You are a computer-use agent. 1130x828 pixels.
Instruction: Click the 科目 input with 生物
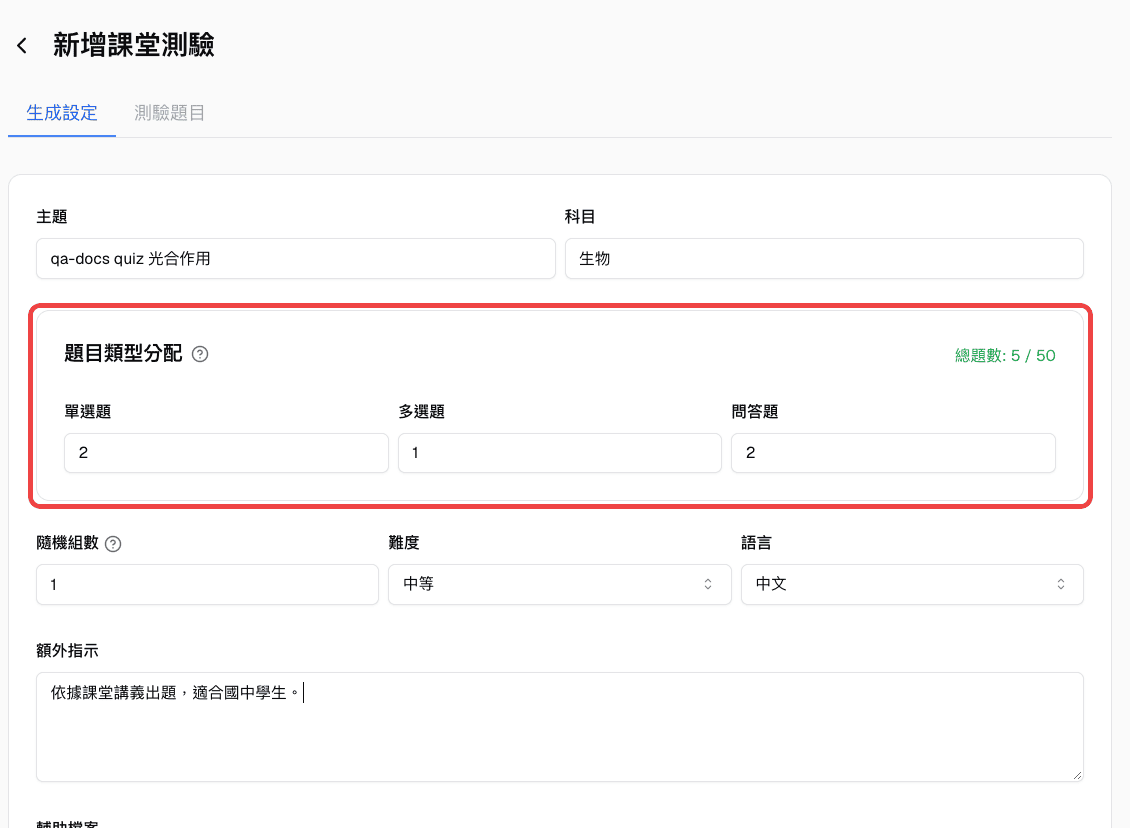[x=824, y=259]
